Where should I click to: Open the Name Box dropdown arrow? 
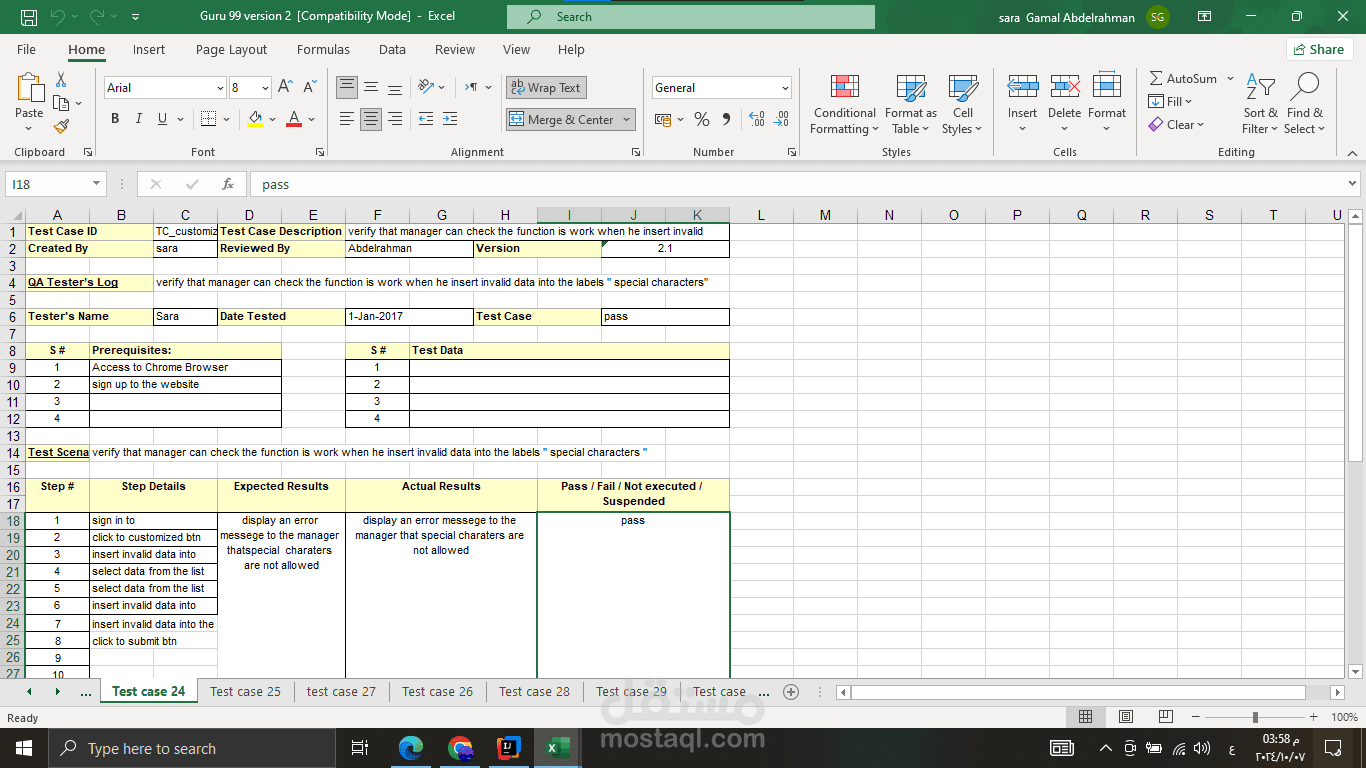[x=97, y=184]
